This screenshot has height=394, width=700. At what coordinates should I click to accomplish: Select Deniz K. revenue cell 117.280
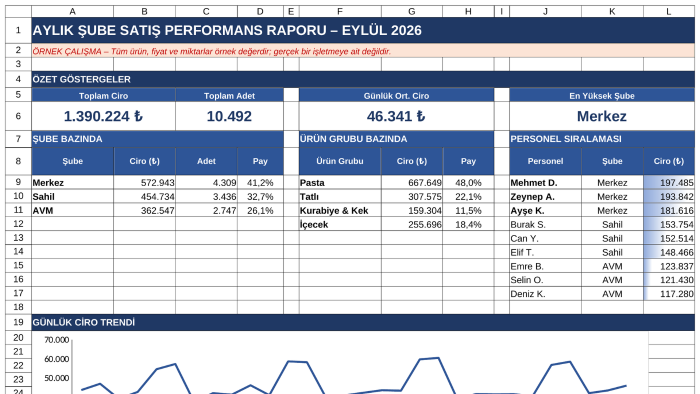coord(669,293)
